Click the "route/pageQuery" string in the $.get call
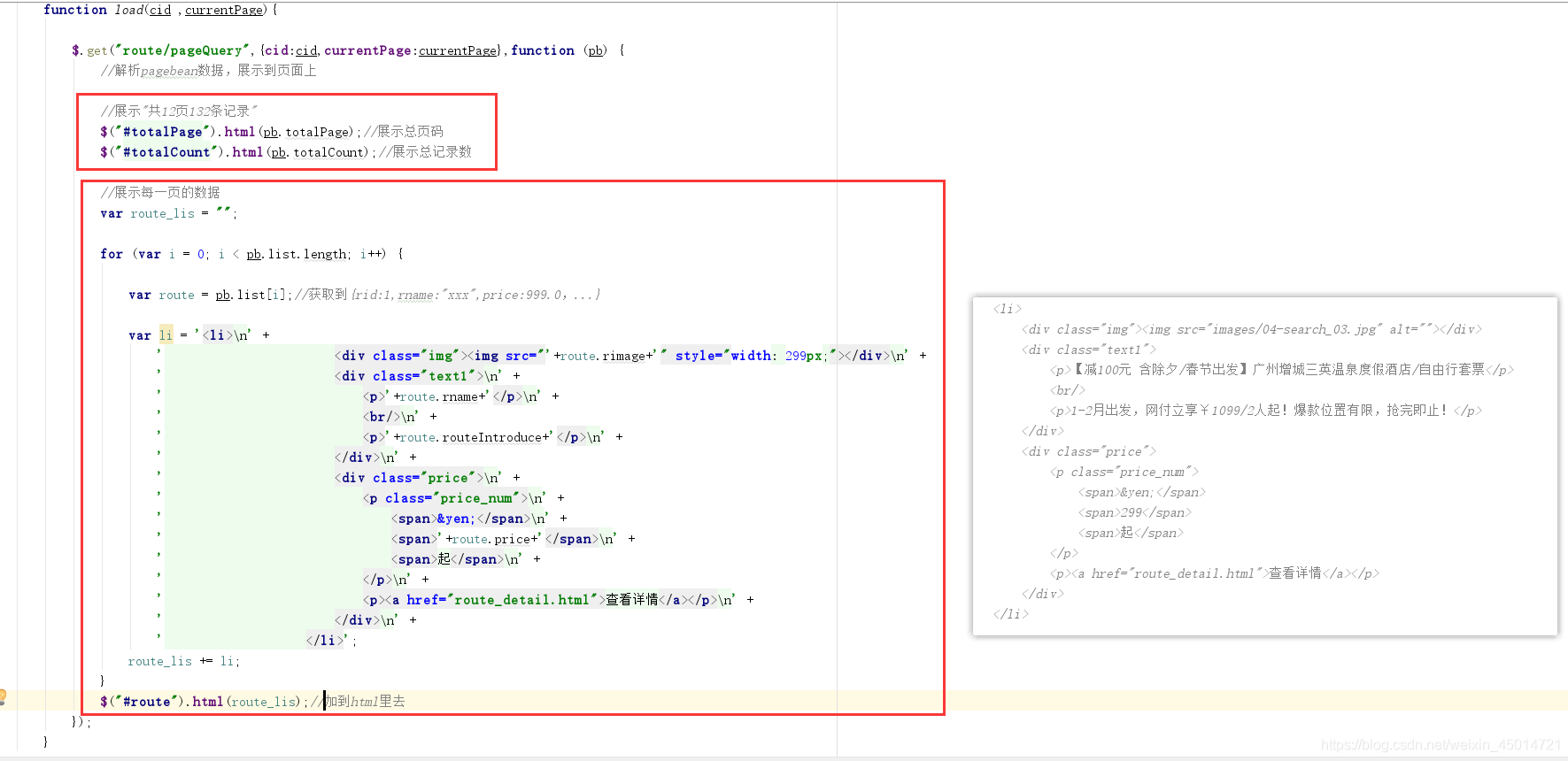This screenshot has width=1568, height=761. pyautogui.click(x=182, y=50)
